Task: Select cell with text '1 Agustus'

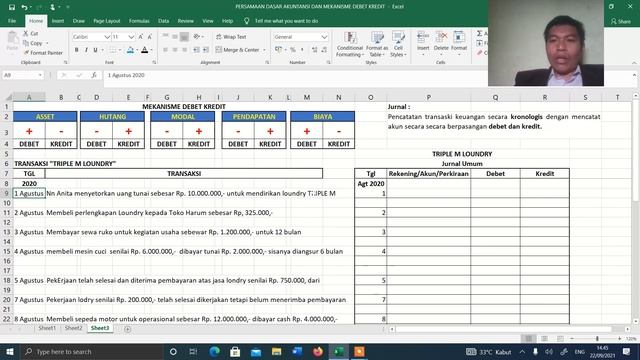Action: [x=29, y=193]
